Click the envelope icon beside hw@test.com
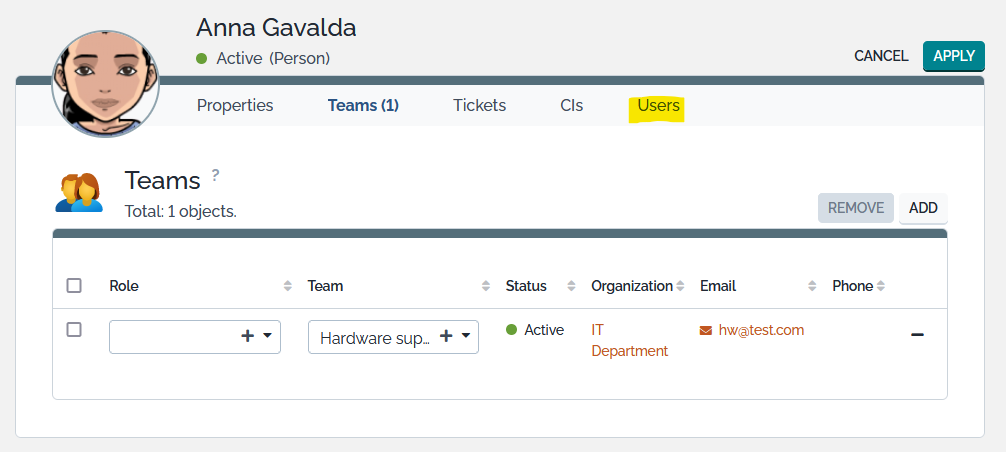 click(x=706, y=330)
